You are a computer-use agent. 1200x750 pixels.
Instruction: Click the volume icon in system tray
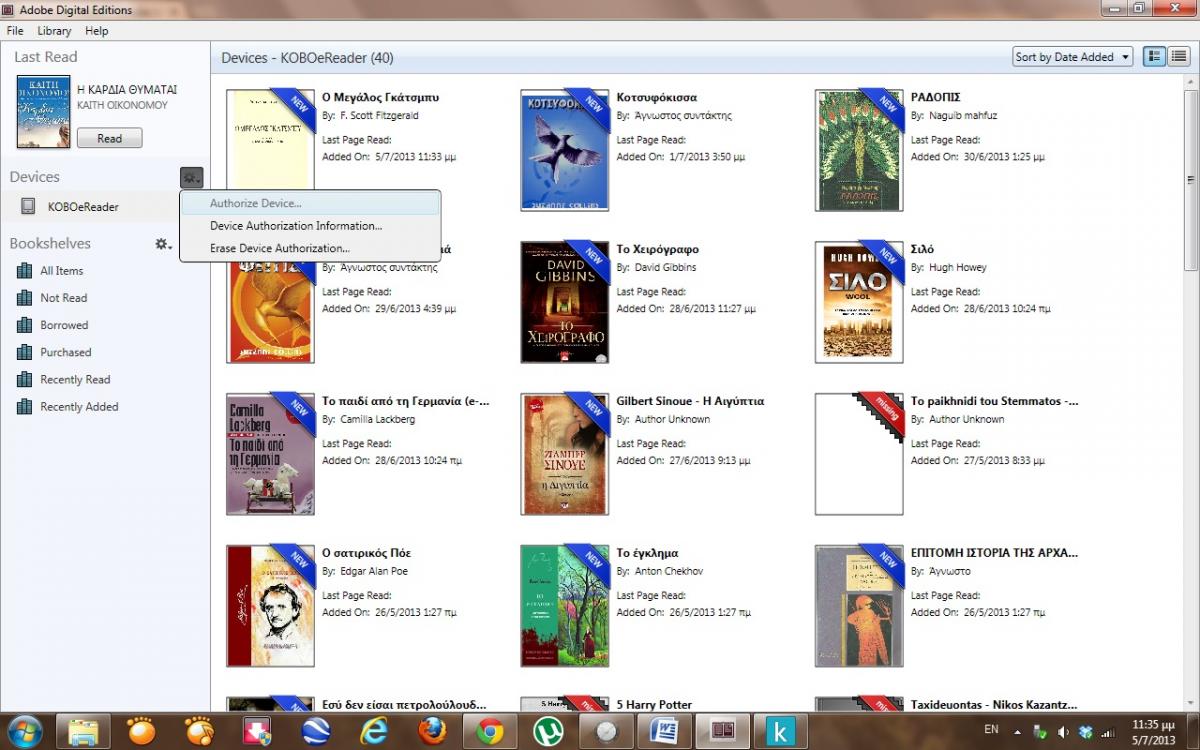coord(1061,732)
